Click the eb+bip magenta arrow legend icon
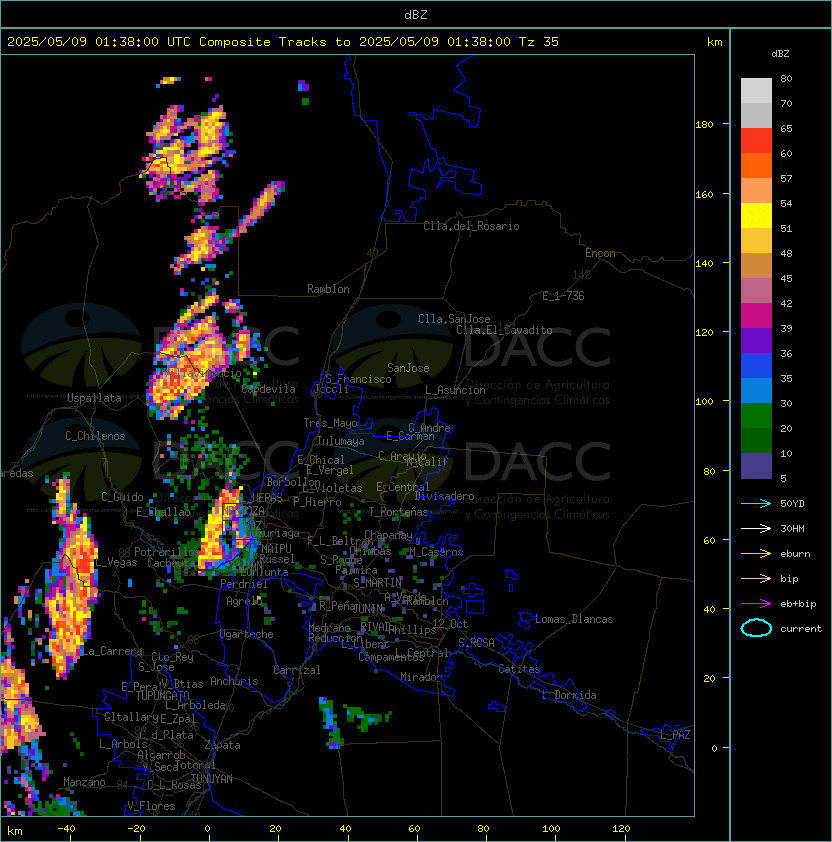The width and height of the screenshot is (832, 842). (x=756, y=604)
